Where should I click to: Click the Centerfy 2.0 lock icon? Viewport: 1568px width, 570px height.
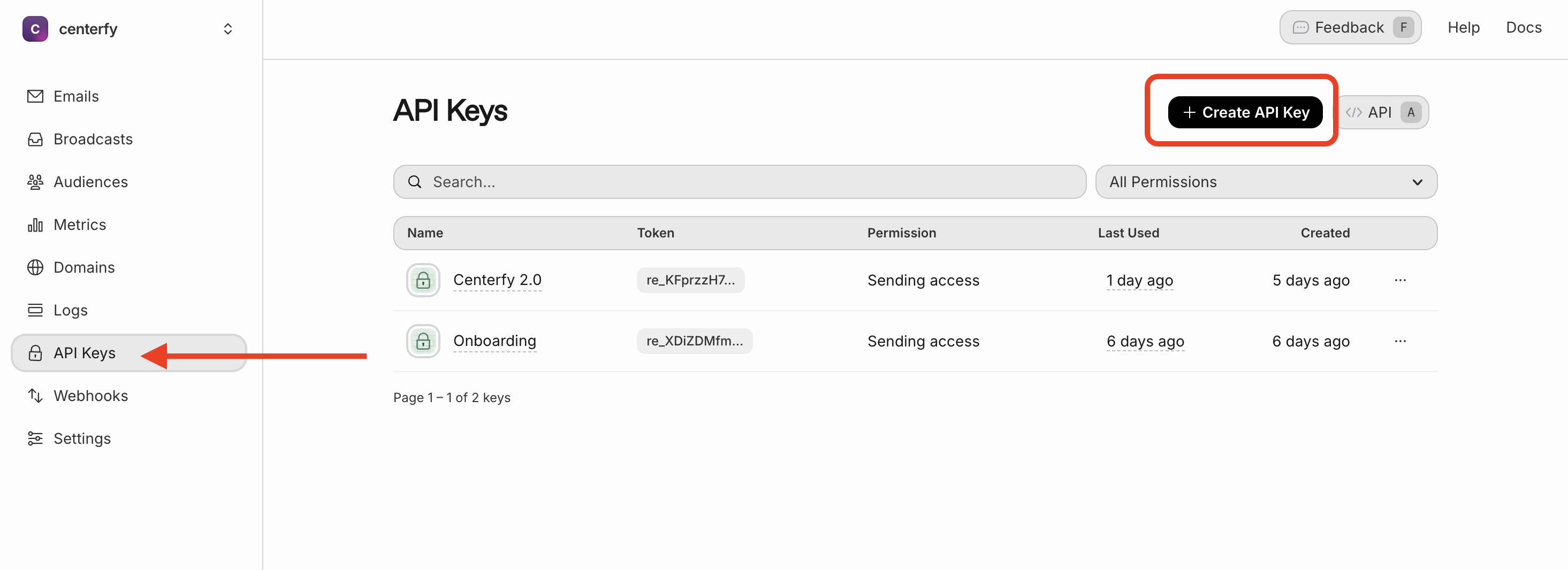coord(423,280)
